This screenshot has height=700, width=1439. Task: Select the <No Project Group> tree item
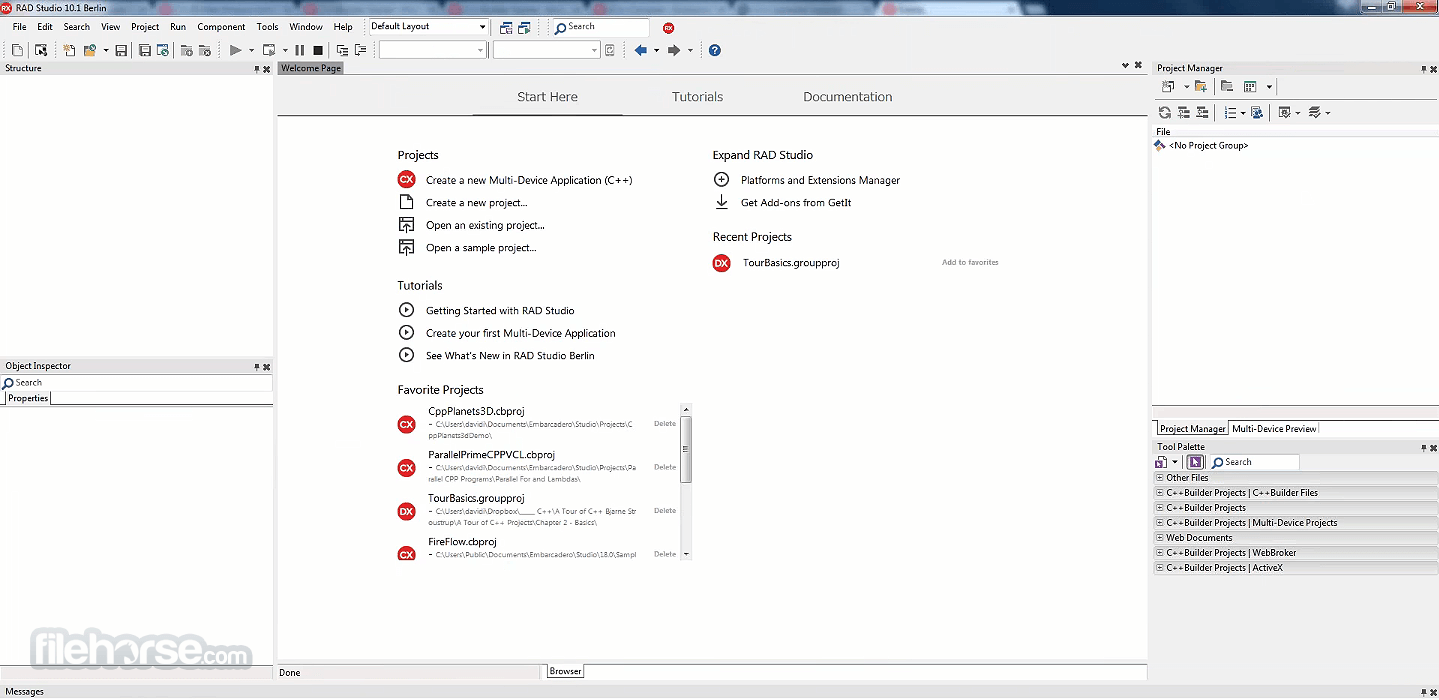click(x=1208, y=146)
